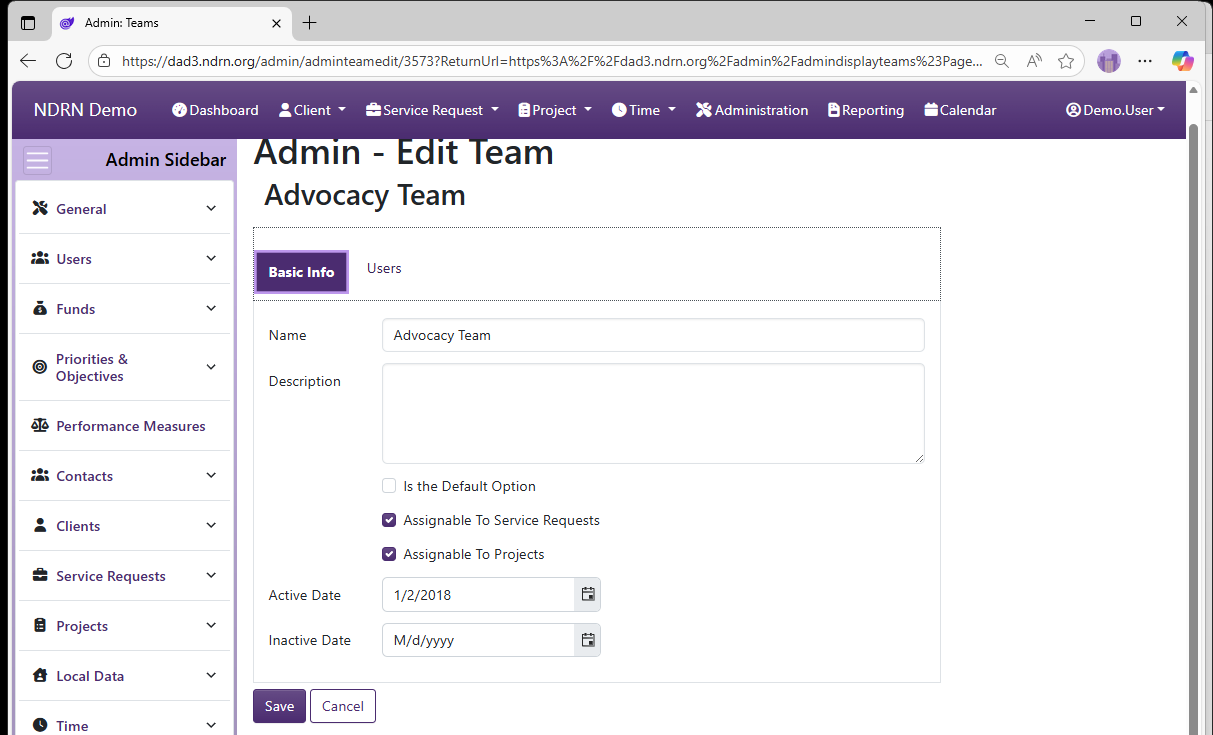
Task: Click the Active Date input field
Action: coord(478,594)
